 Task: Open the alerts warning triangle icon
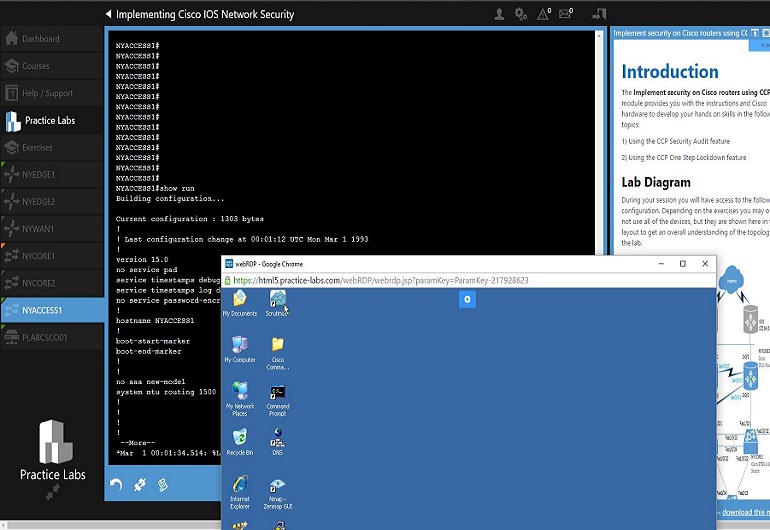point(544,14)
